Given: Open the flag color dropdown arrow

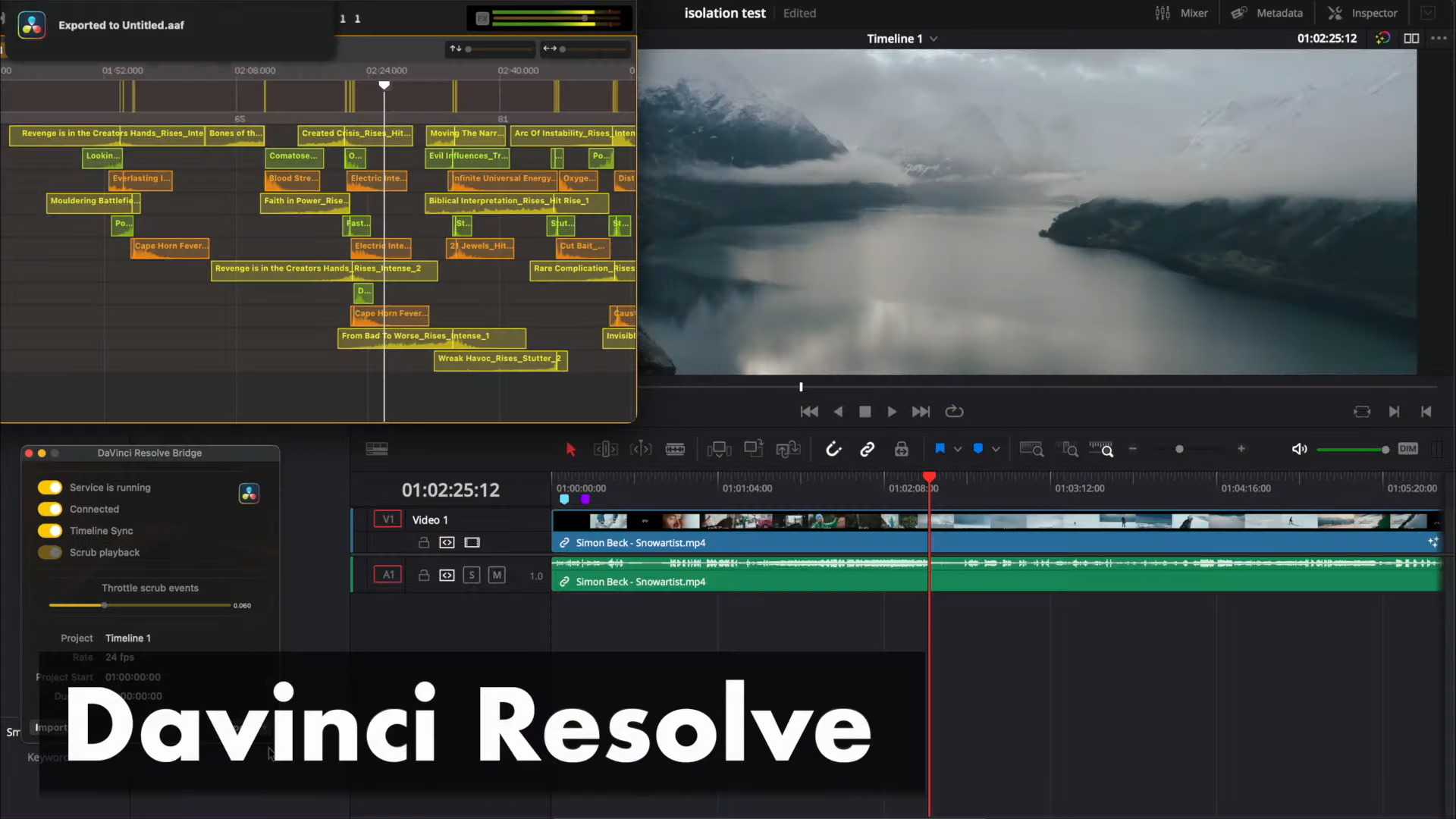Looking at the screenshot, I should click(x=958, y=450).
